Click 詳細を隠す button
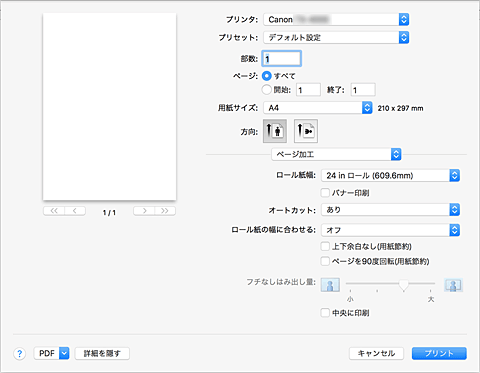The width and height of the screenshot is (480, 373). [x=102, y=353]
